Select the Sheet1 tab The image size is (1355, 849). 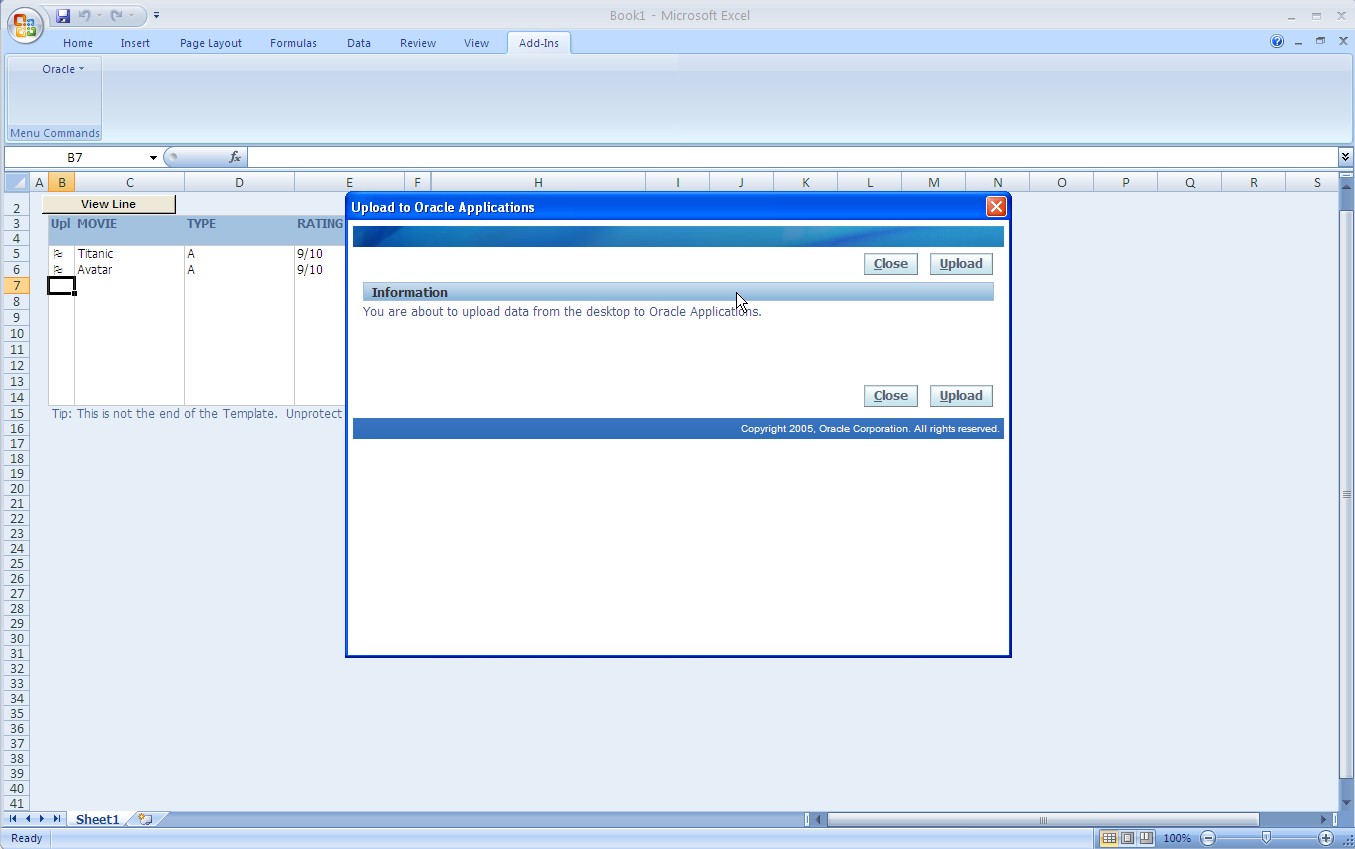pos(96,819)
